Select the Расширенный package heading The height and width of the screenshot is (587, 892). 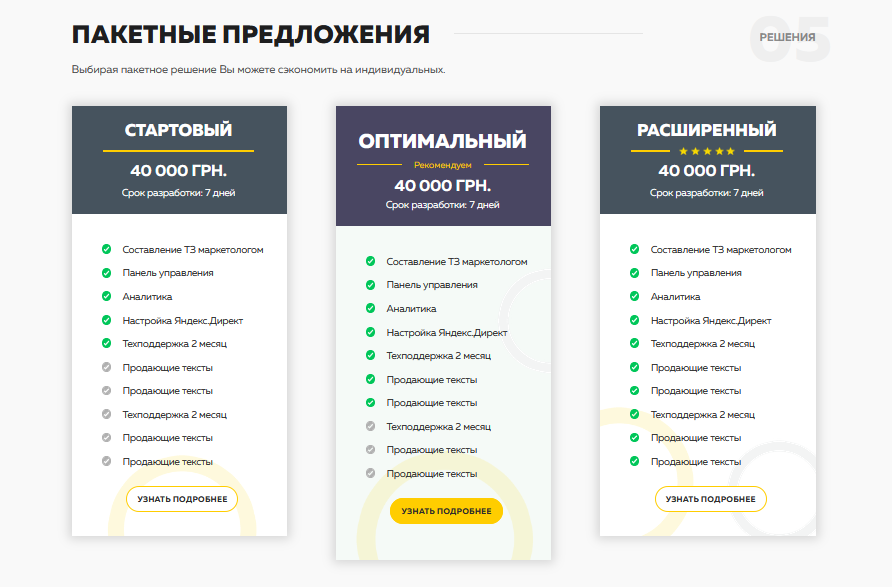click(x=706, y=130)
